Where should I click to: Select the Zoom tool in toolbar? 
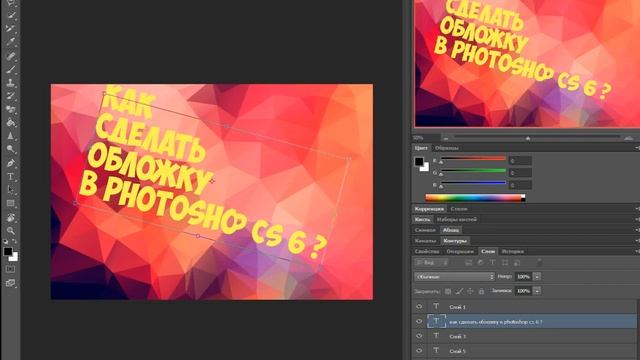(11, 231)
